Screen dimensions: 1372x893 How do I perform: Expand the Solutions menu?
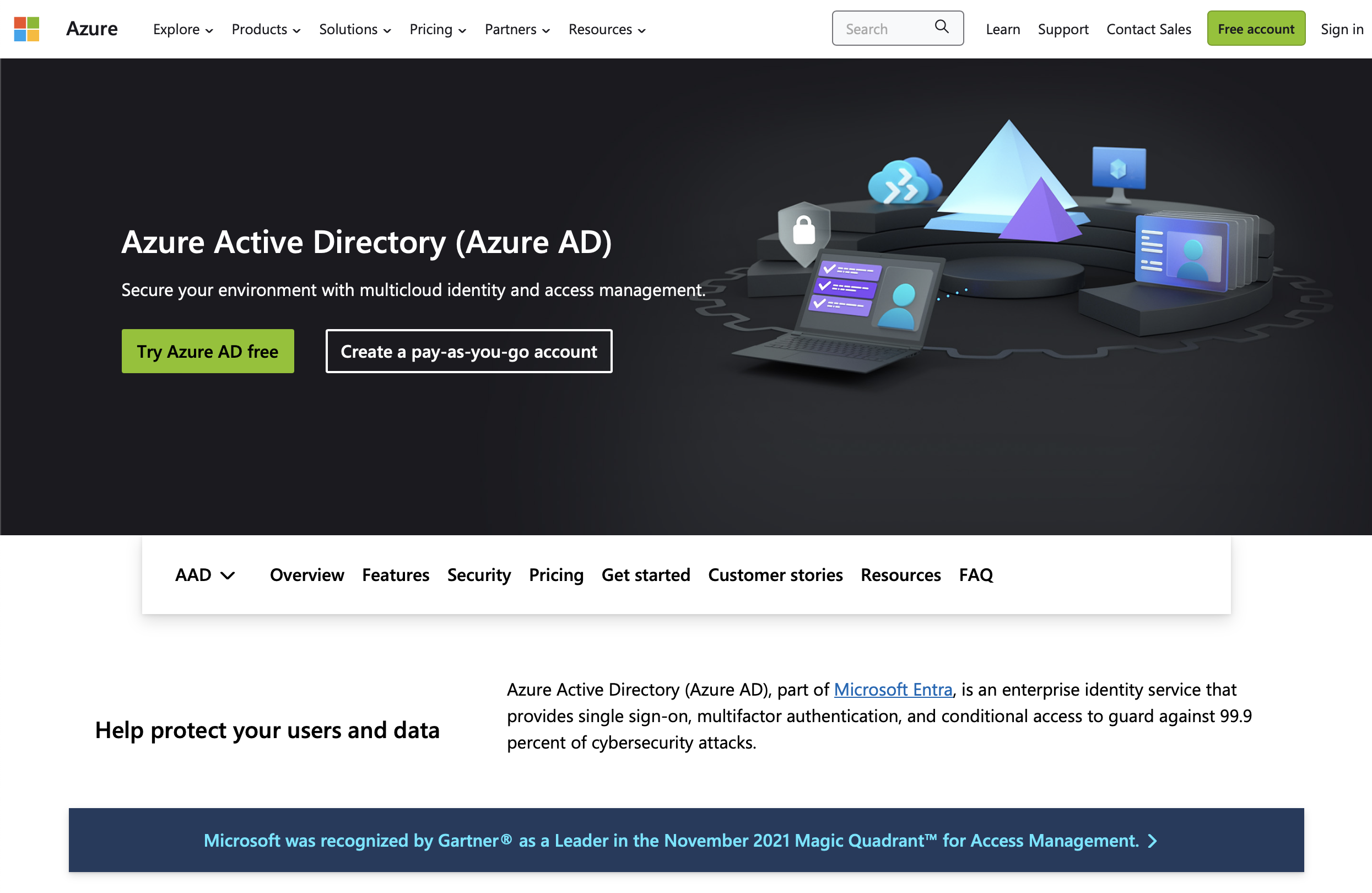coord(354,29)
